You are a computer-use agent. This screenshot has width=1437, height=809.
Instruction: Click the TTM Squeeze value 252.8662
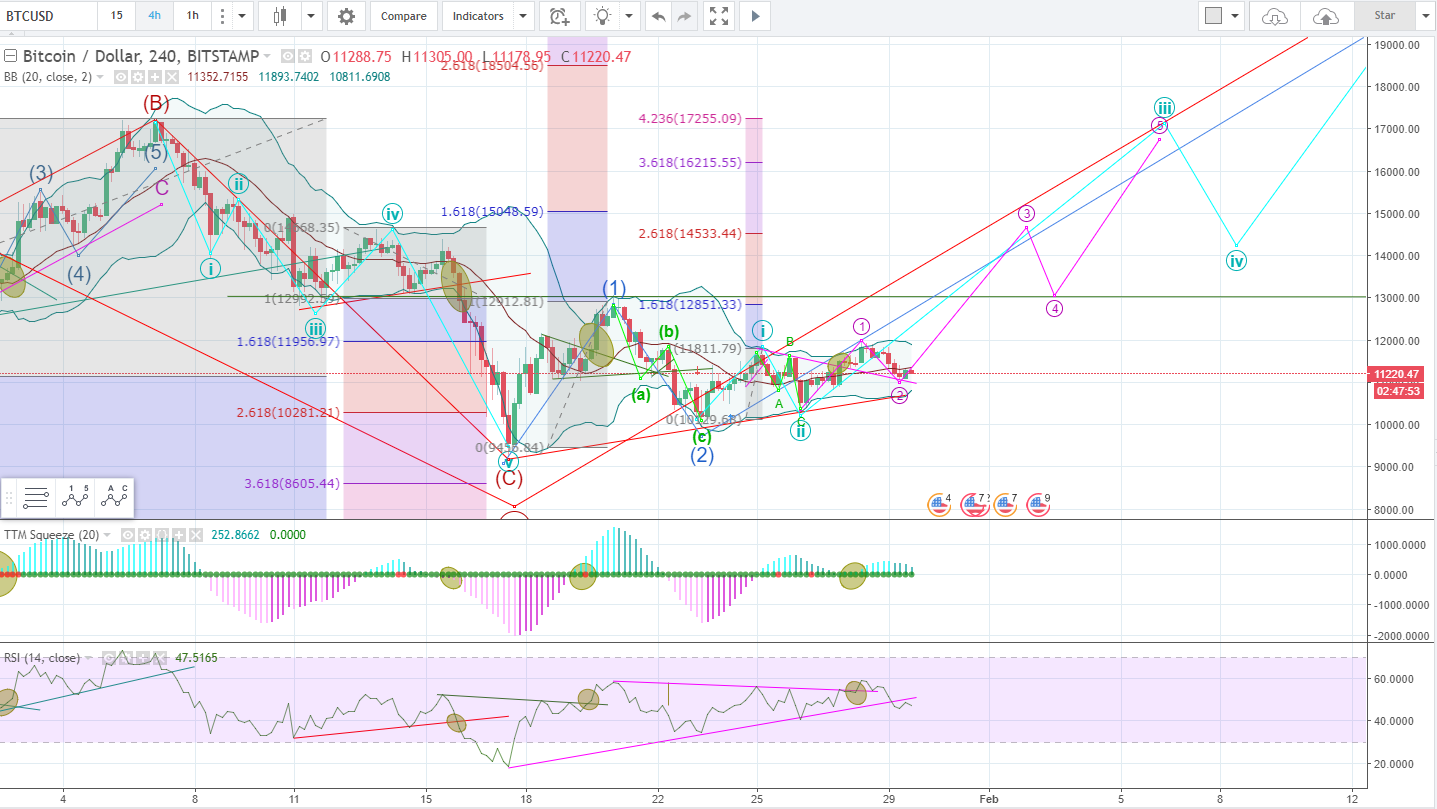235,535
